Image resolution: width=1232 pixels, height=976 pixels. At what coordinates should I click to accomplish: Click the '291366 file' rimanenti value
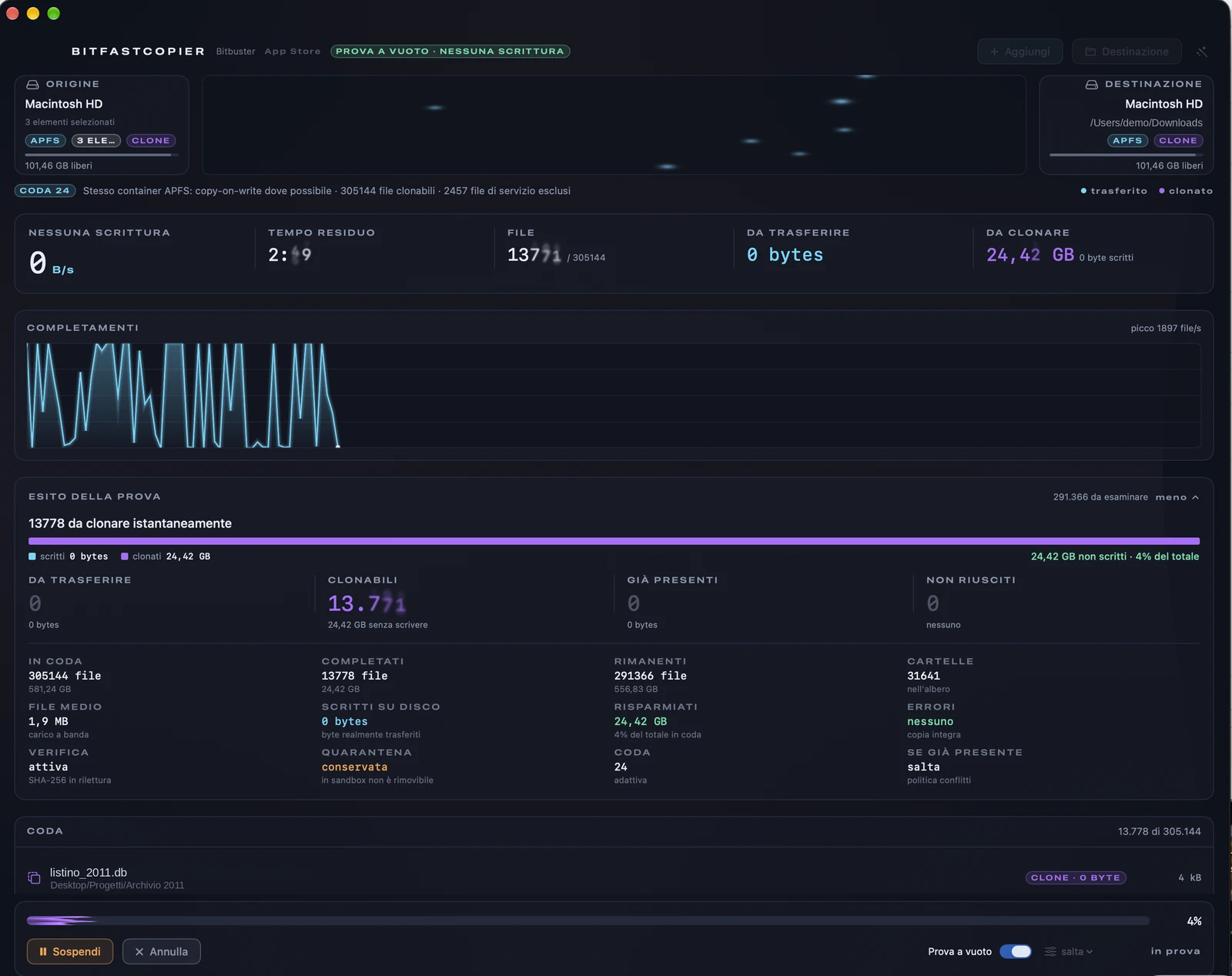coord(651,676)
